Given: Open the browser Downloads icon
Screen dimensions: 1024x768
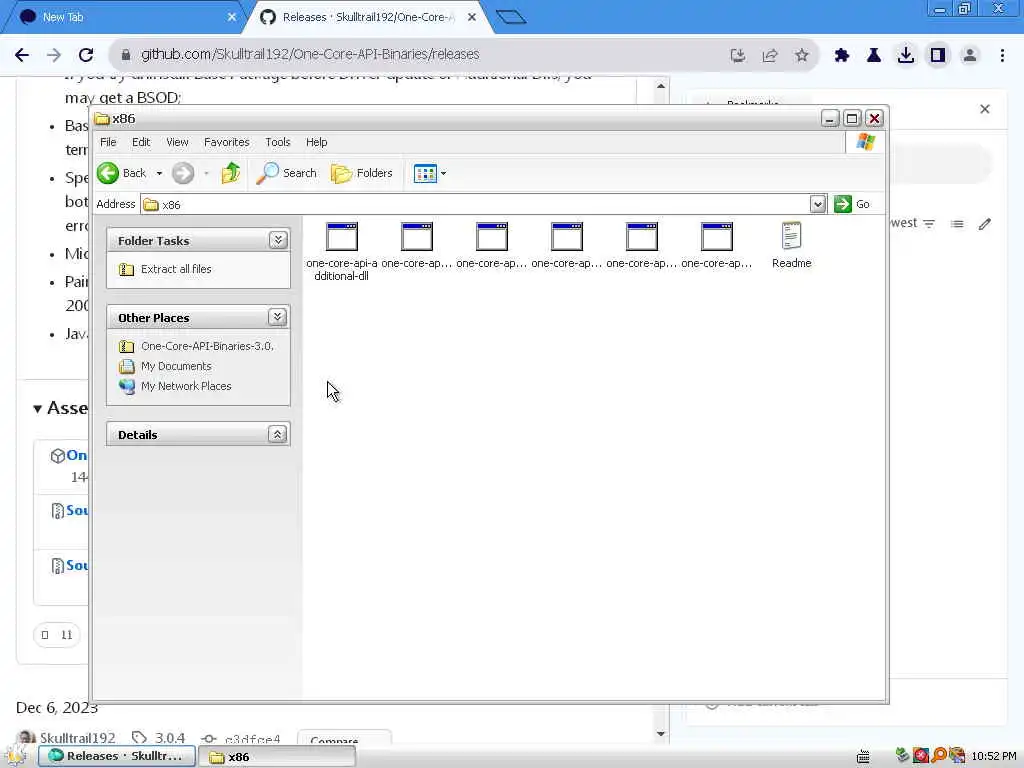Looking at the screenshot, I should click(x=906, y=56).
